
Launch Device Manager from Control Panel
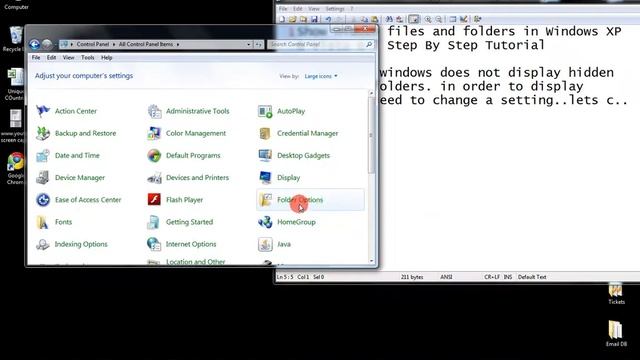[70, 178]
